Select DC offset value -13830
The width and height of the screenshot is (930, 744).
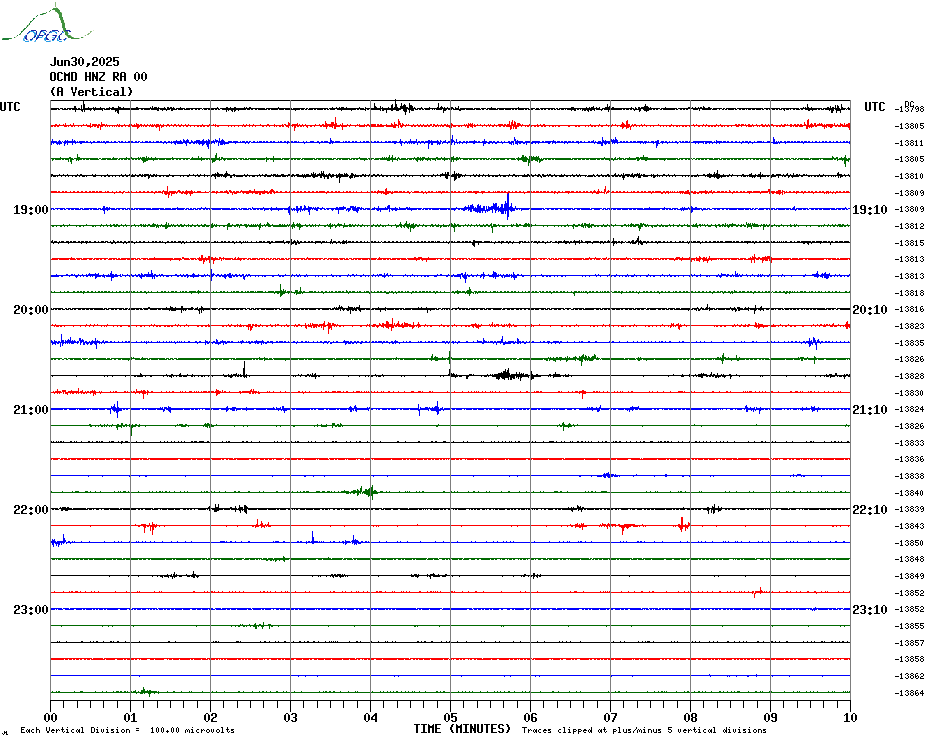(x=910, y=393)
